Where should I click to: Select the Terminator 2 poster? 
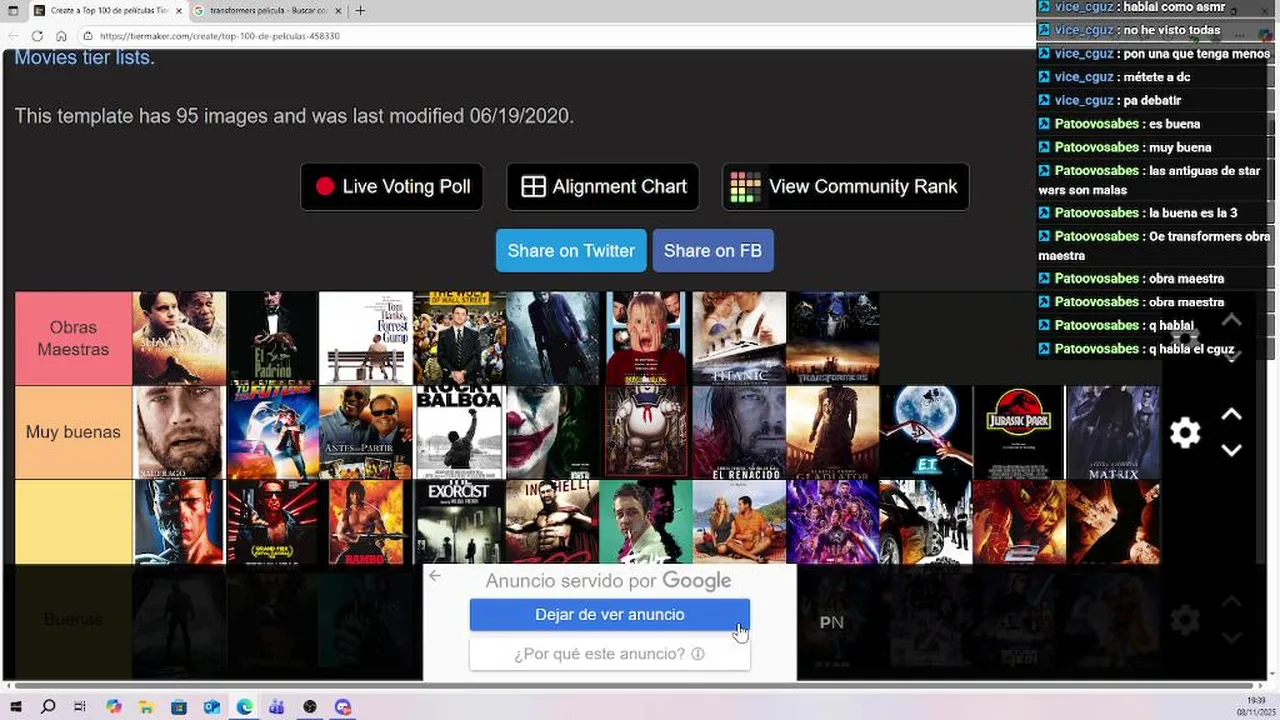point(179,522)
